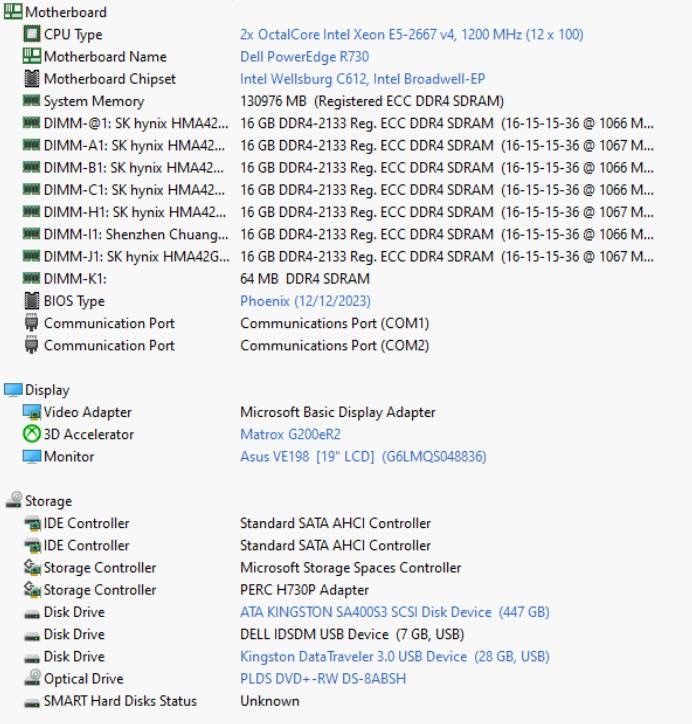Screen dimensions: 692x724
Task: Select the Communications Port (COM1) value
Action: tap(335, 323)
